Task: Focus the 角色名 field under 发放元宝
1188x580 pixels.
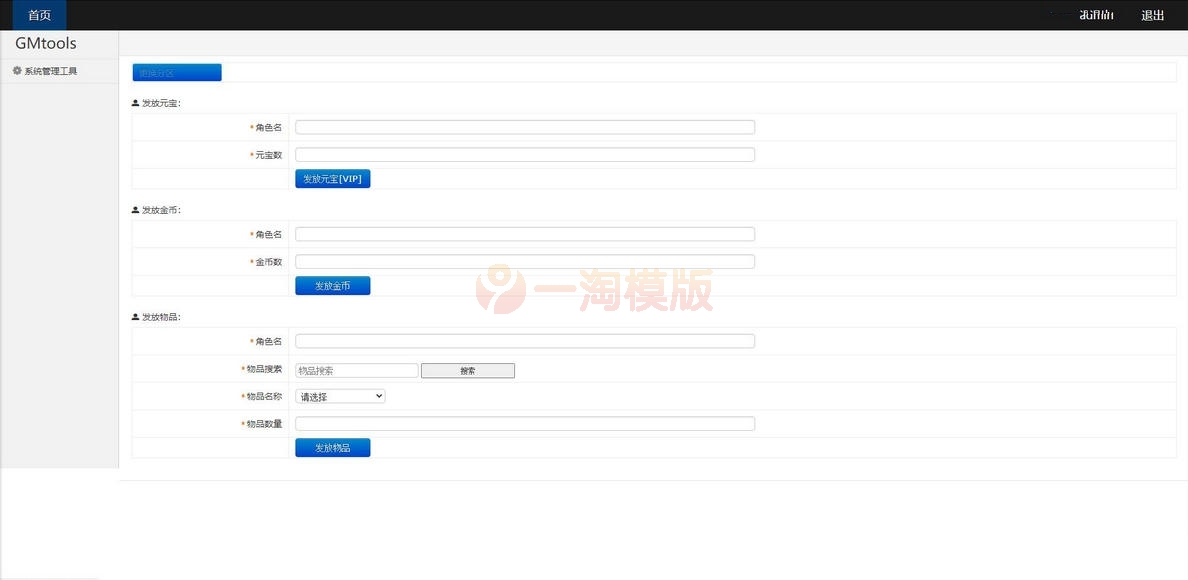Action: coord(524,126)
